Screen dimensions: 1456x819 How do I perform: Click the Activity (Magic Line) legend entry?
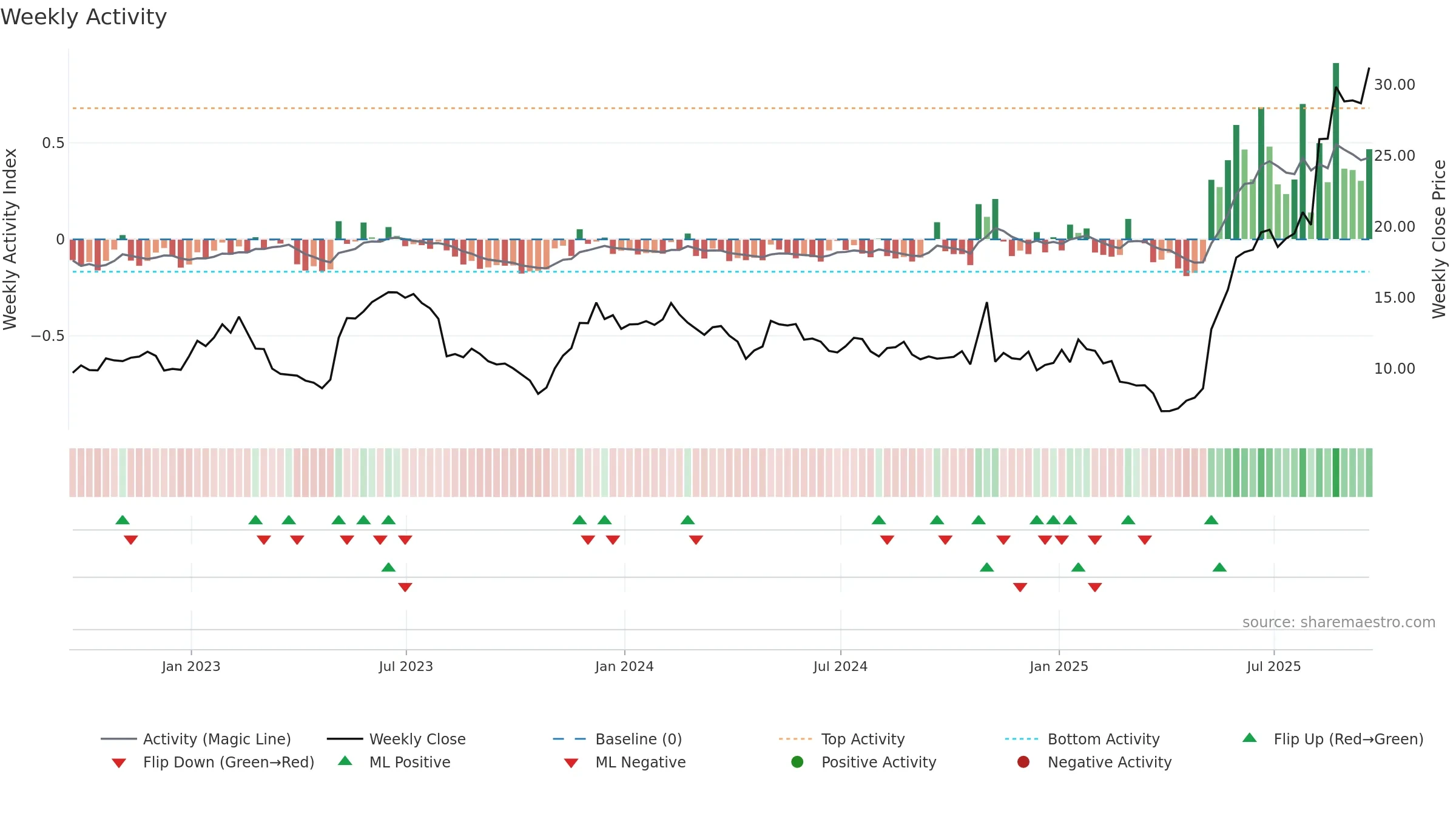point(196,739)
